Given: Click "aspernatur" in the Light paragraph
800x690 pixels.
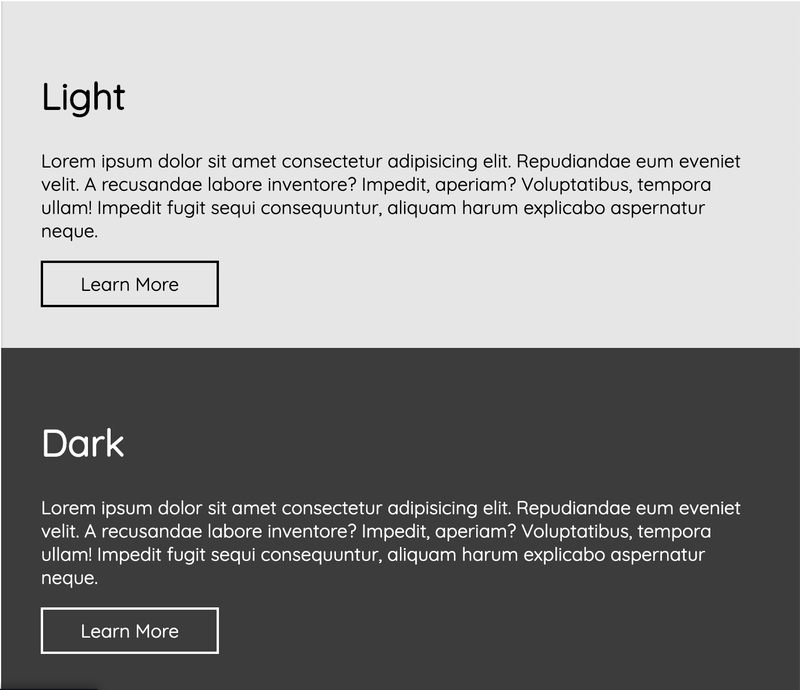Looking at the screenshot, I should (657, 208).
